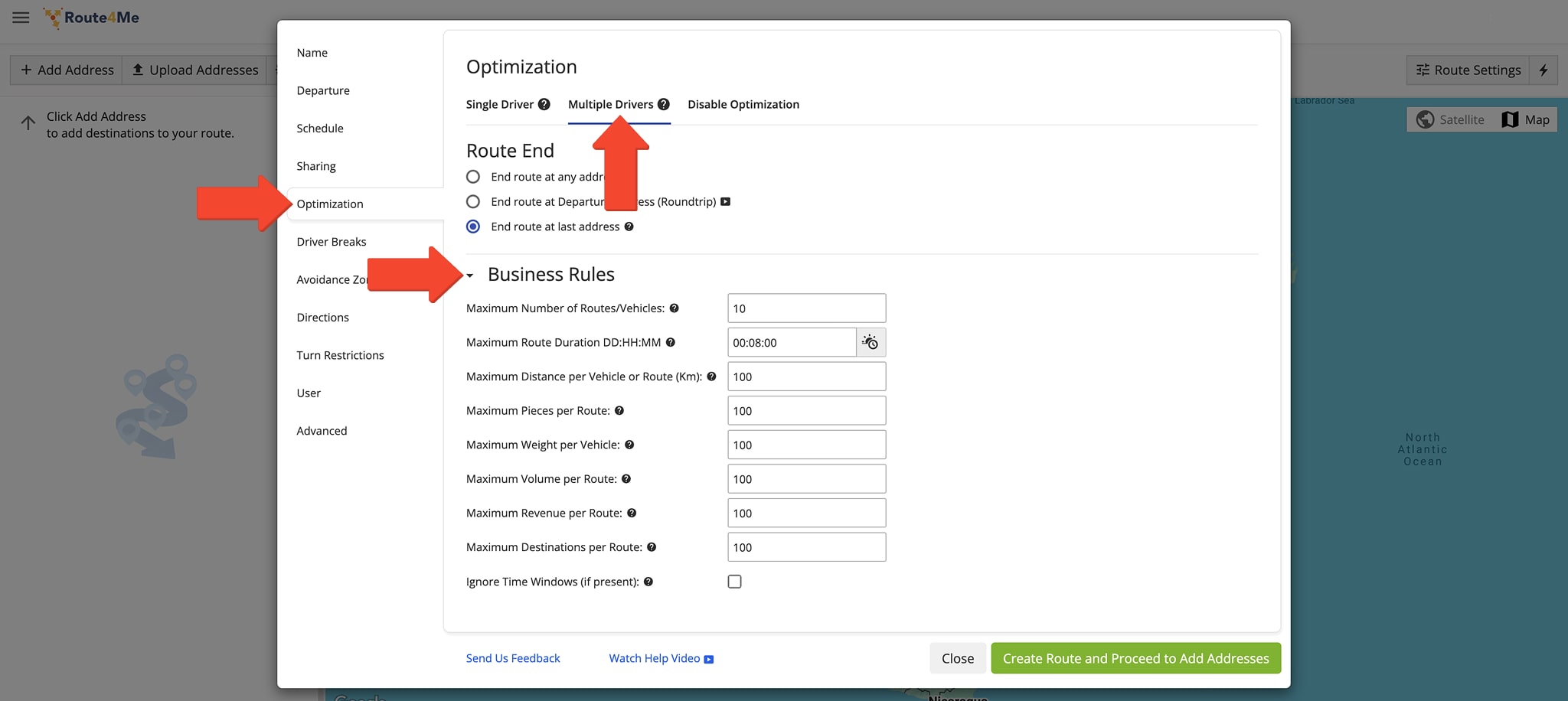Collapse the Business Rules section
This screenshot has height=701, width=1568.
(470, 275)
